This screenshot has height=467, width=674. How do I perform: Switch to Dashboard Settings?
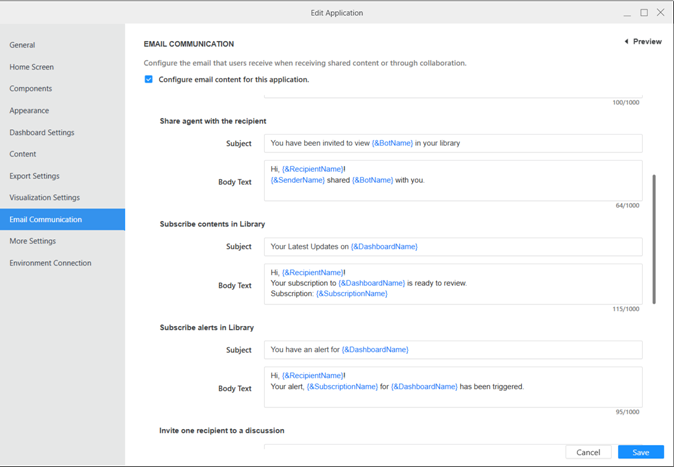(42, 132)
